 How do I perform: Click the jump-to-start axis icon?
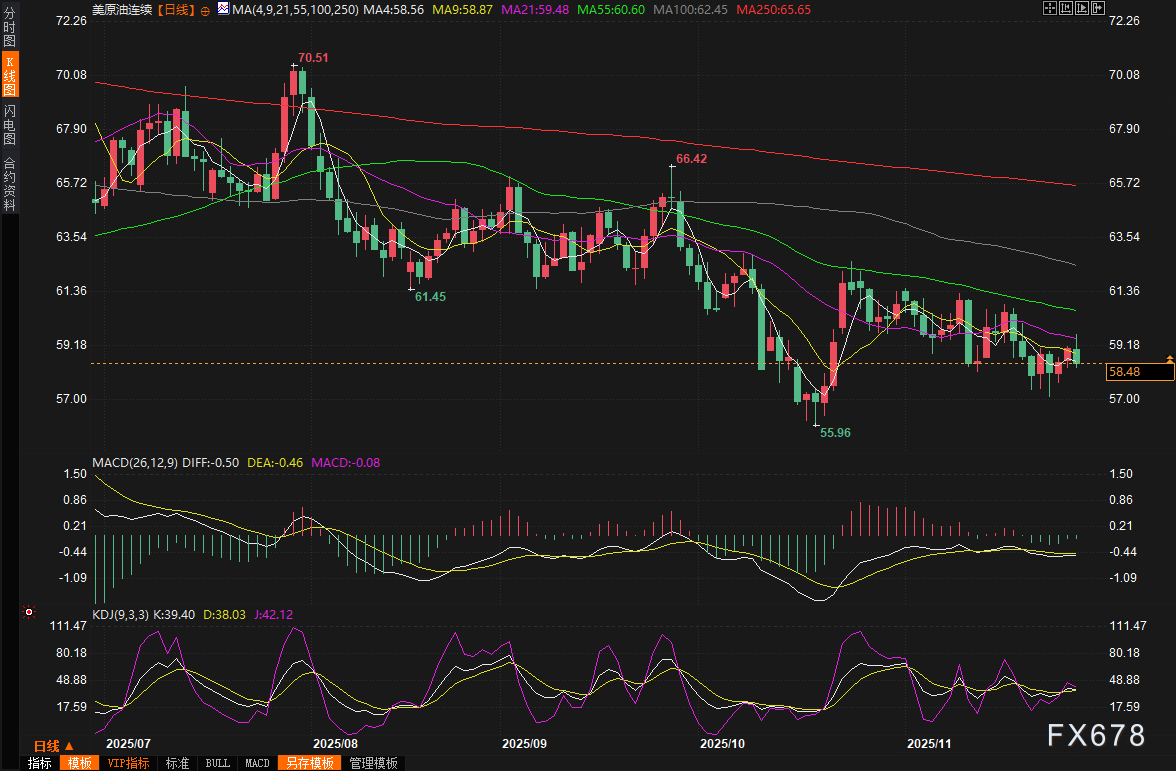pyautogui.click(x=1064, y=8)
